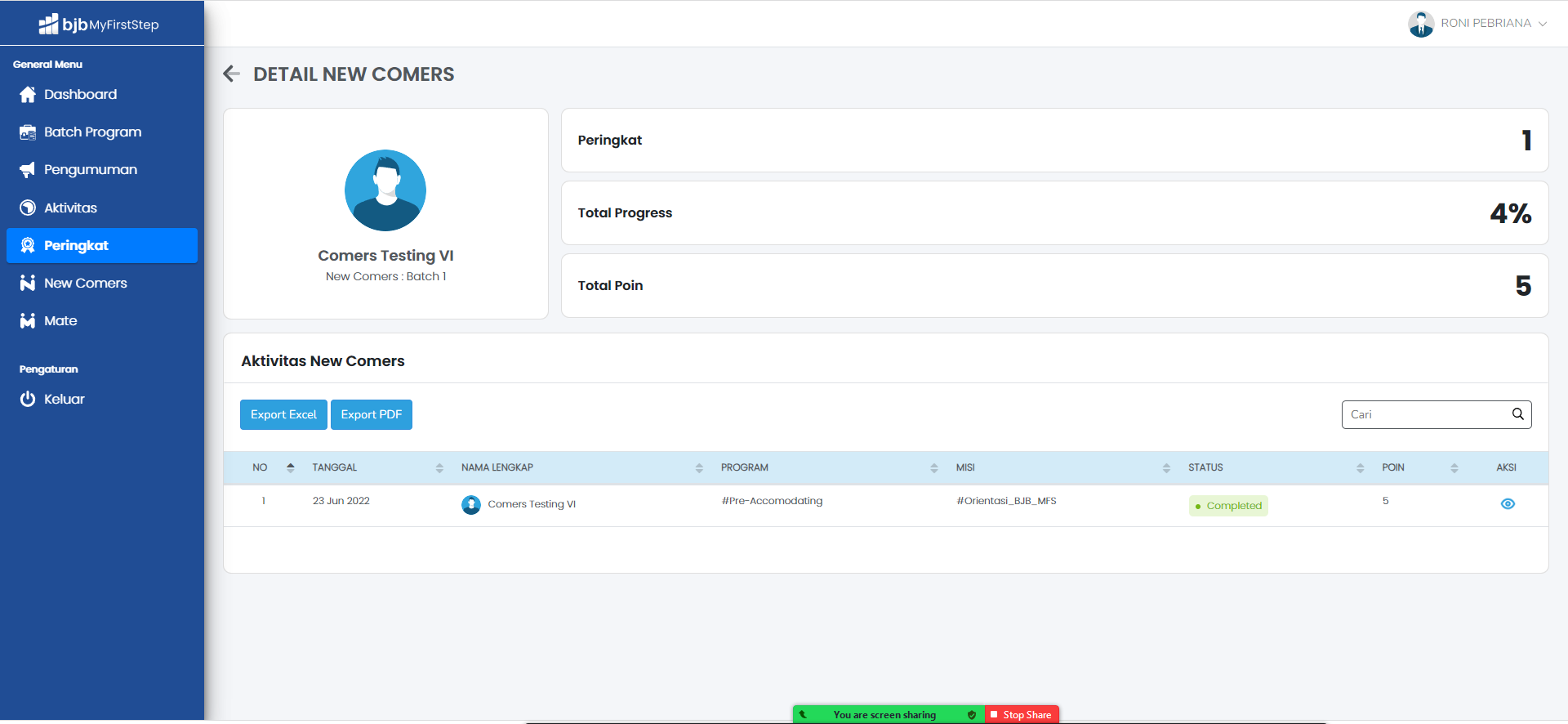
Task: Click the Peringkat card label
Action: click(610, 140)
